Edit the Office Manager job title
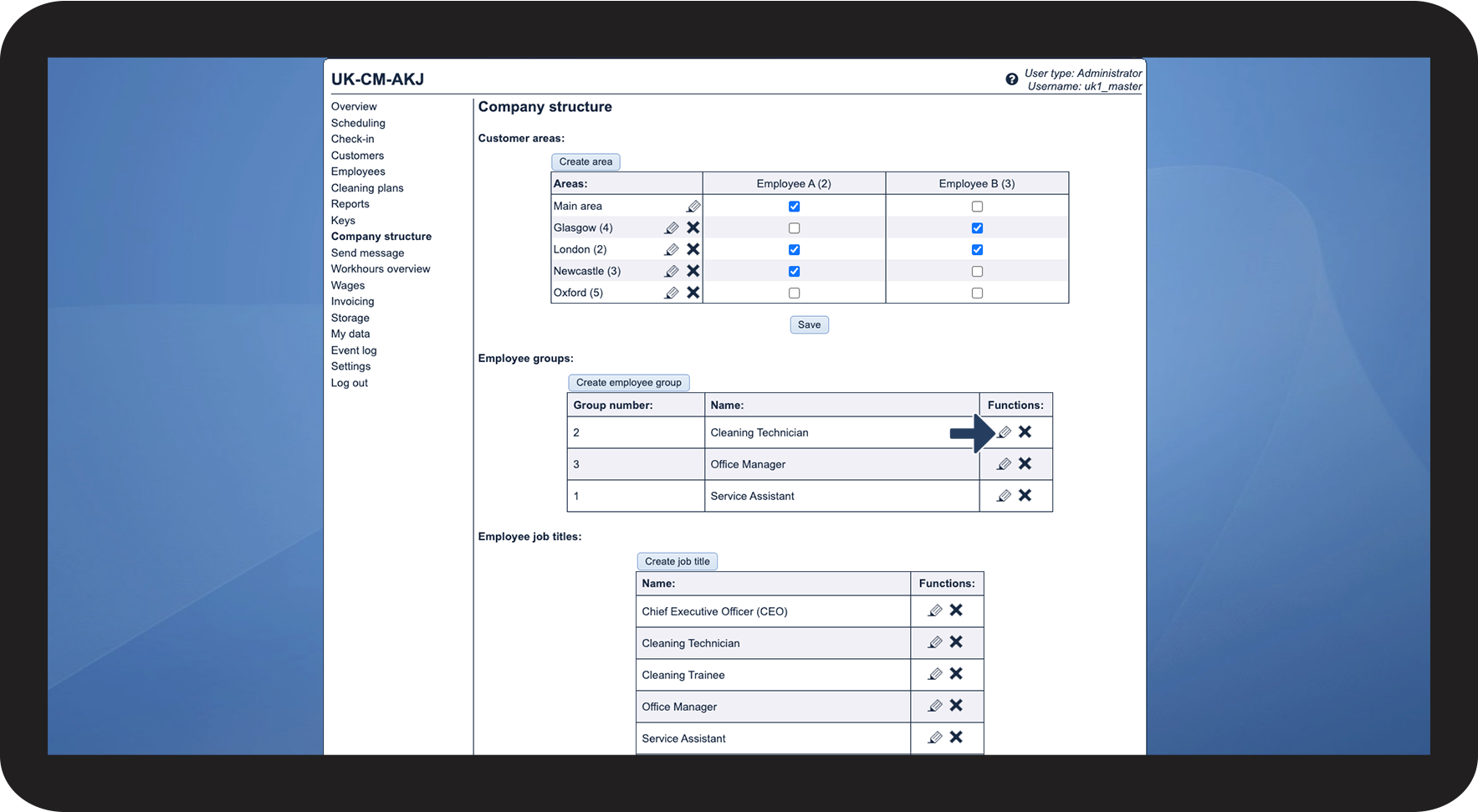The image size is (1478, 812). point(935,706)
